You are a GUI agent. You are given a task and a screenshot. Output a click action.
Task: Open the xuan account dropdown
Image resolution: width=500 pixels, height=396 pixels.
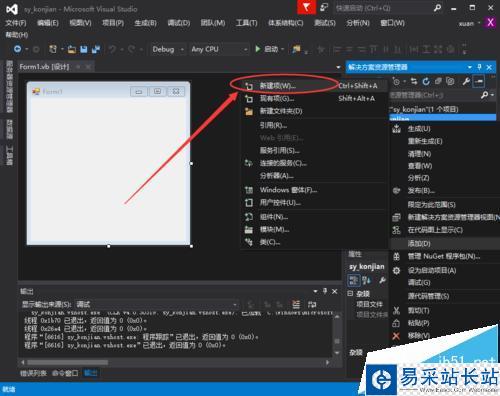point(479,23)
